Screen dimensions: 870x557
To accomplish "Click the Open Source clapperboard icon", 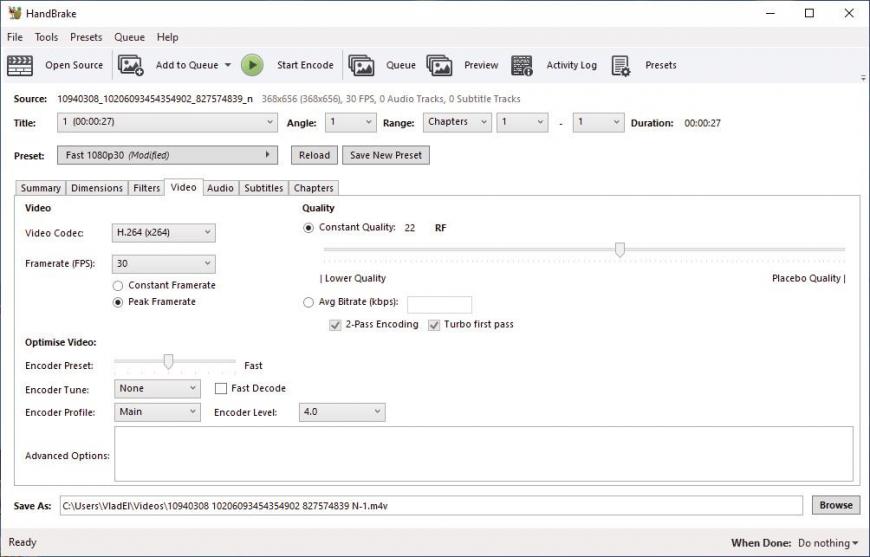I will pos(20,65).
